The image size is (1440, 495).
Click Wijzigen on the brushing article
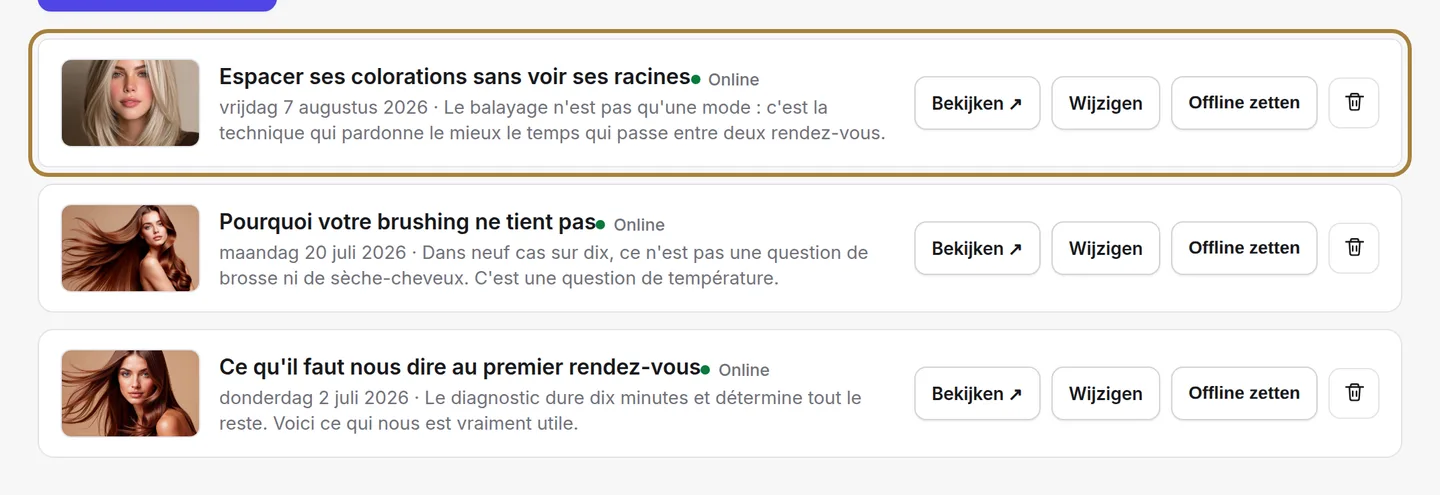[x=1105, y=248]
